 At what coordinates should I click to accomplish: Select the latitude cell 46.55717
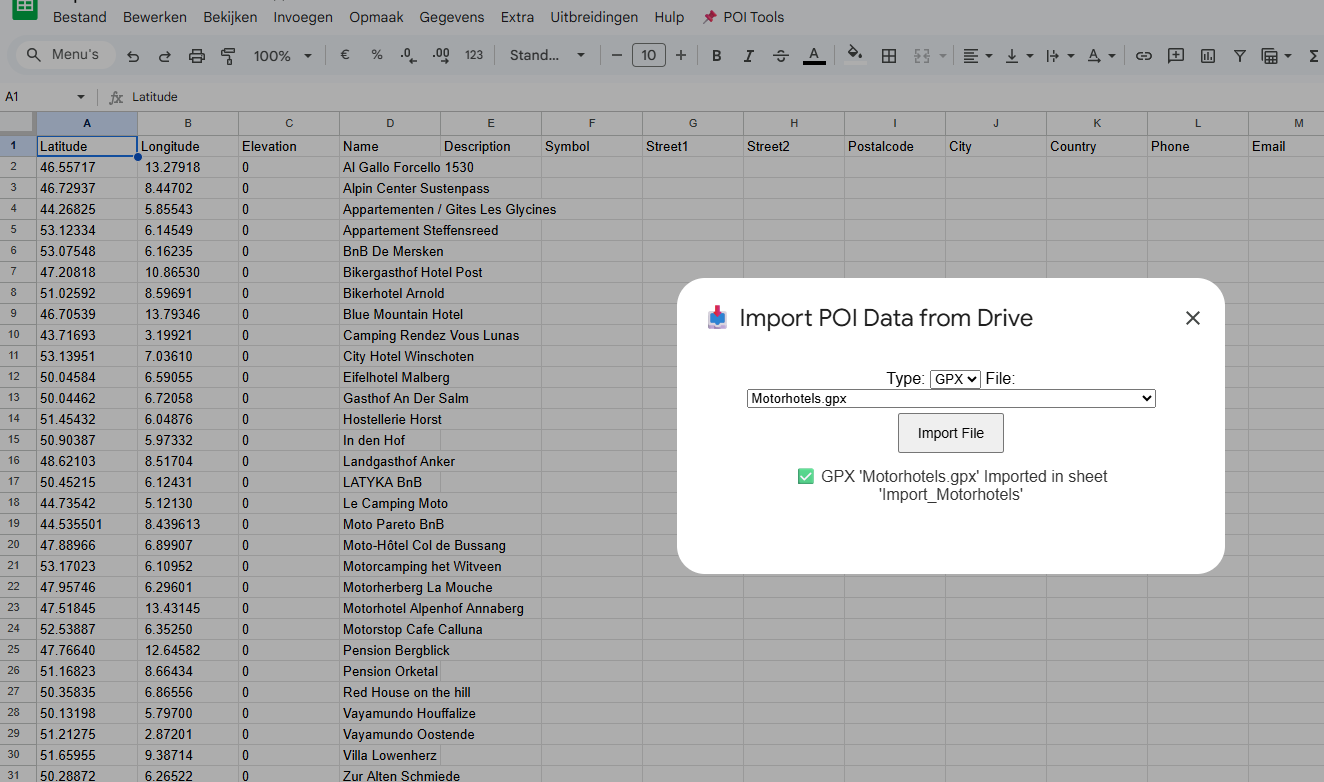[x=87, y=167]
